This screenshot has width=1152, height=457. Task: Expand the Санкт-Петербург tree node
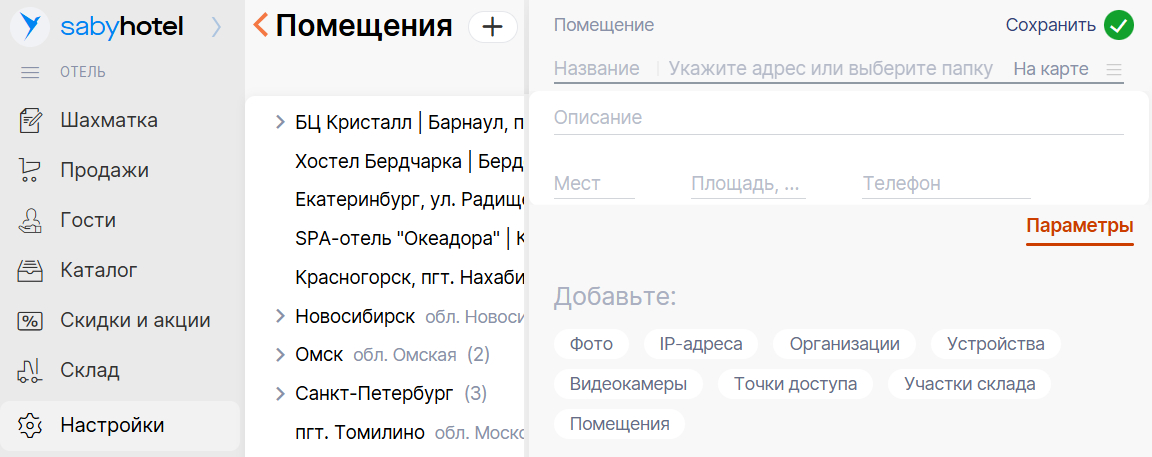tap(280, 393)
